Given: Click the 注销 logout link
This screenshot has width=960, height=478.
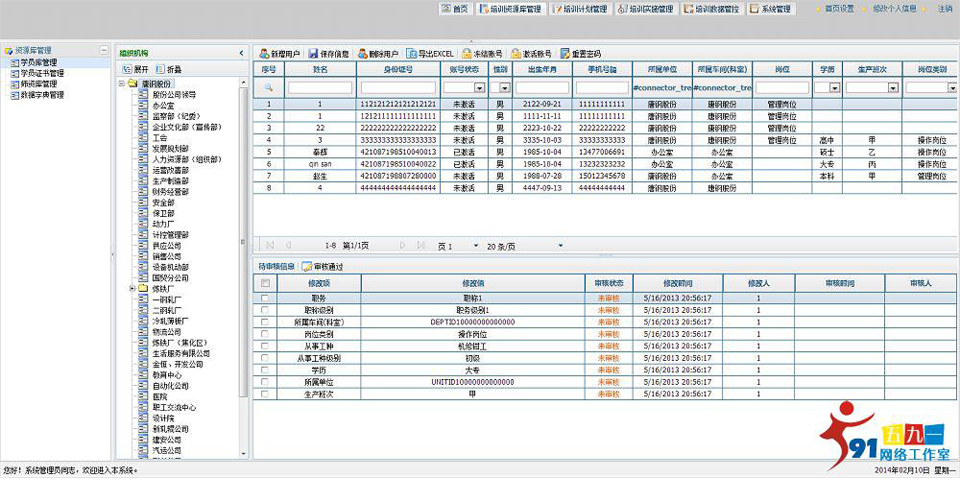Looking at the screenshot, I should coord(945,9).
